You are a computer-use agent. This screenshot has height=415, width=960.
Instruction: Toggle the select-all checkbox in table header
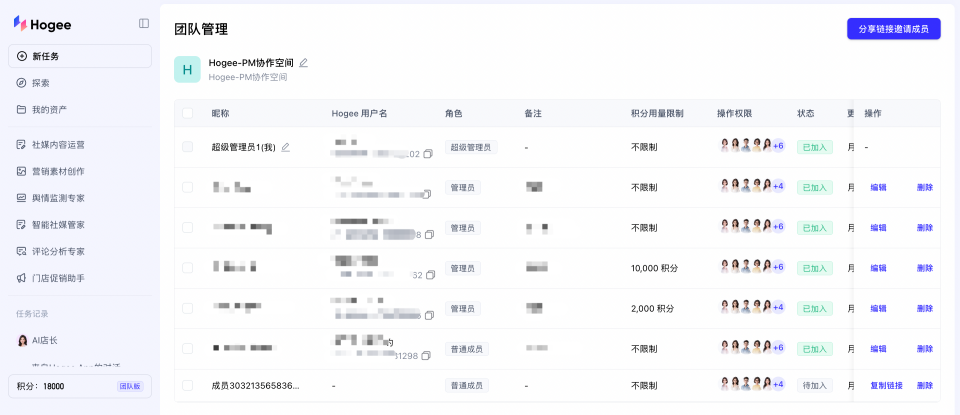tap(187, 113)
